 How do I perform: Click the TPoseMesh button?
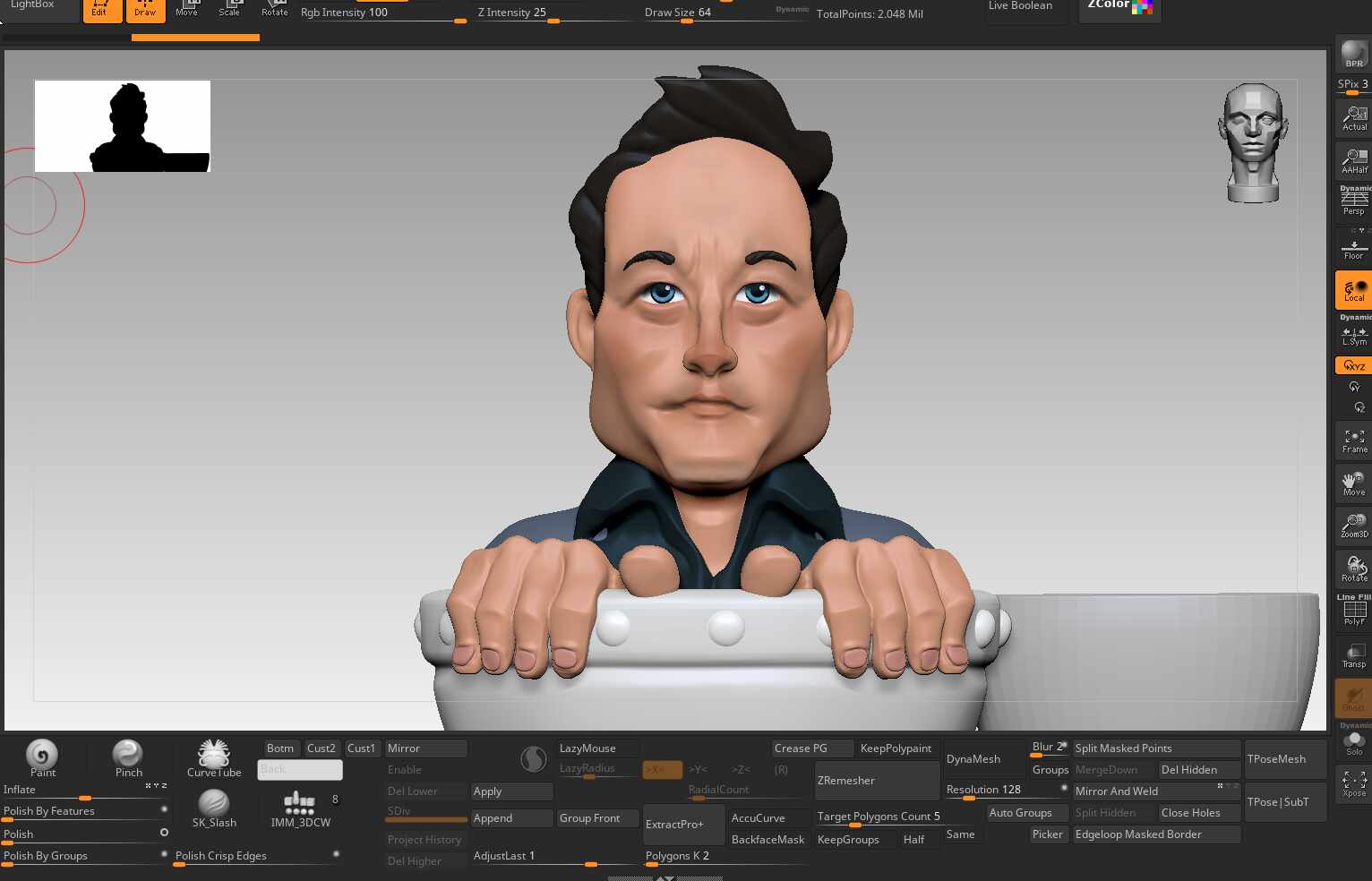click(x=1285, y=759)
